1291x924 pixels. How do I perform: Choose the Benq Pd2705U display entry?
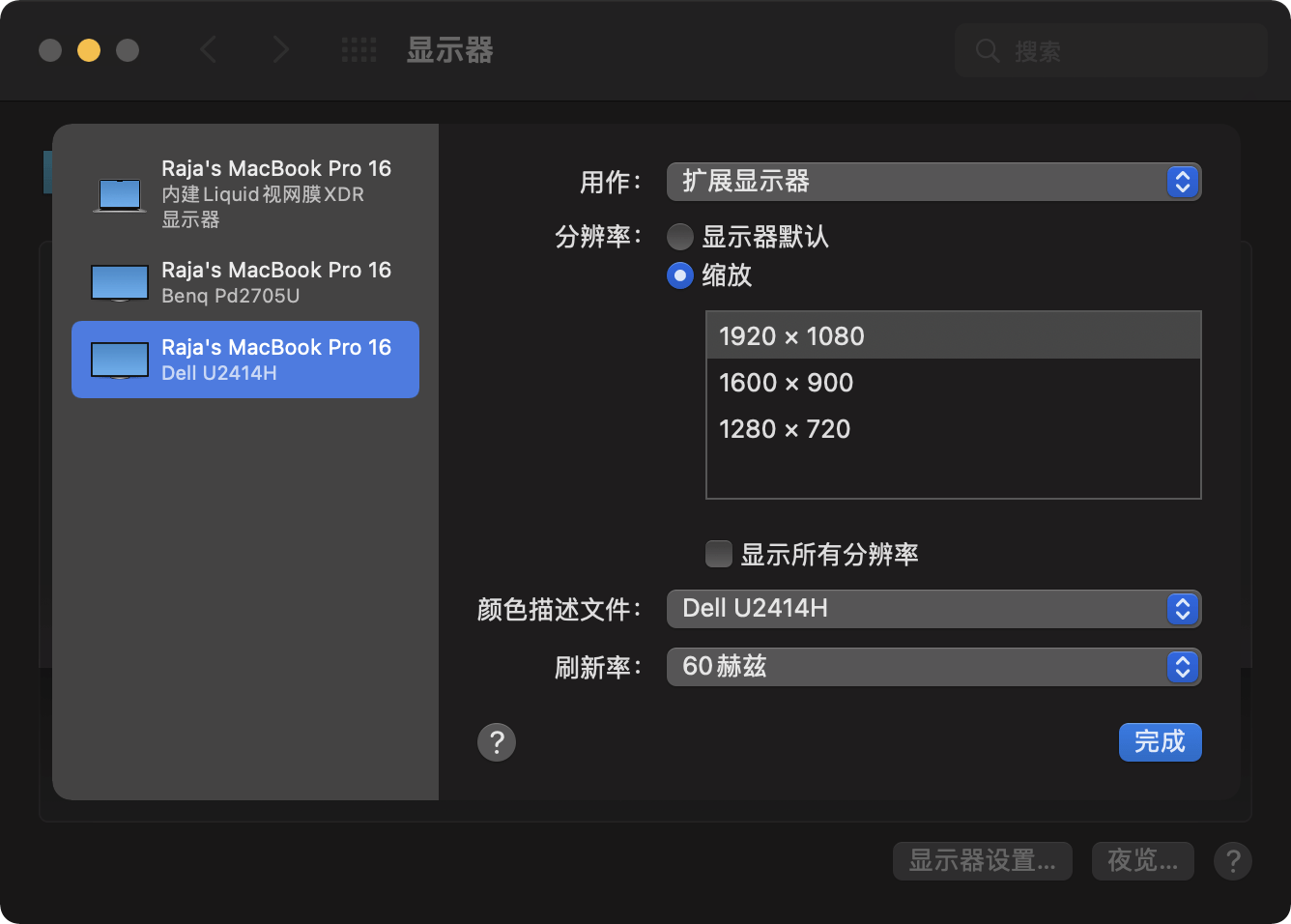point(245,282)
